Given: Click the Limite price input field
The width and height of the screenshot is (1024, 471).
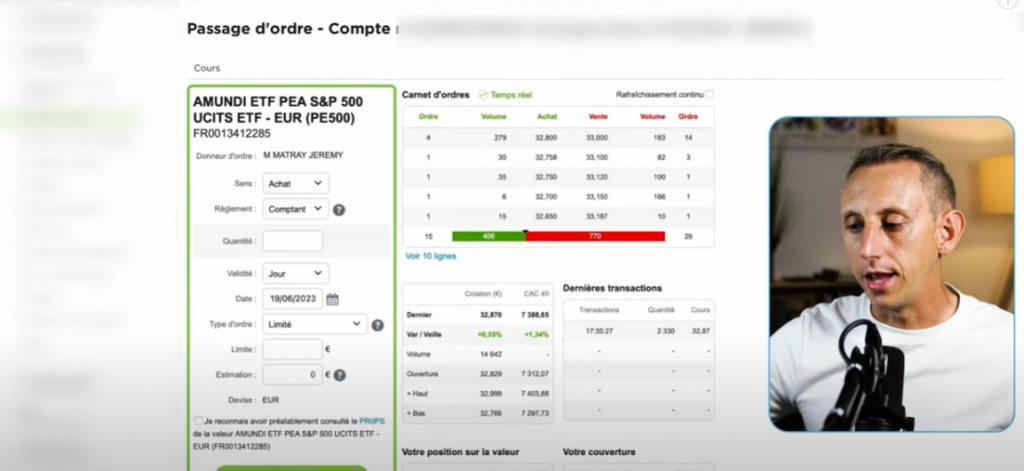Looking at the screenshot, I should tap(292, 349).
